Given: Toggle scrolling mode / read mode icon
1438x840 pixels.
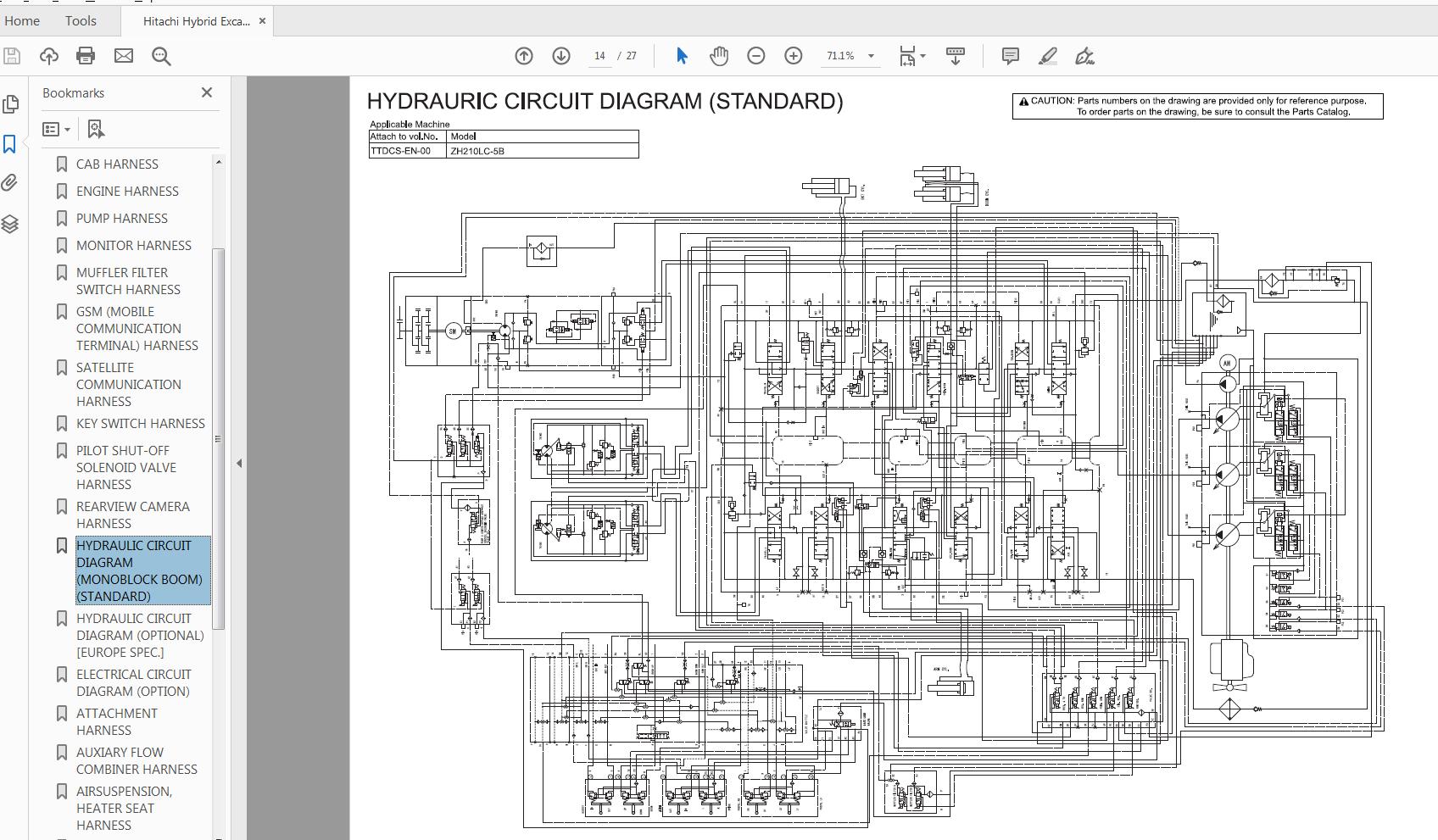Looking at the screenshot, I should tap(956, 56).
